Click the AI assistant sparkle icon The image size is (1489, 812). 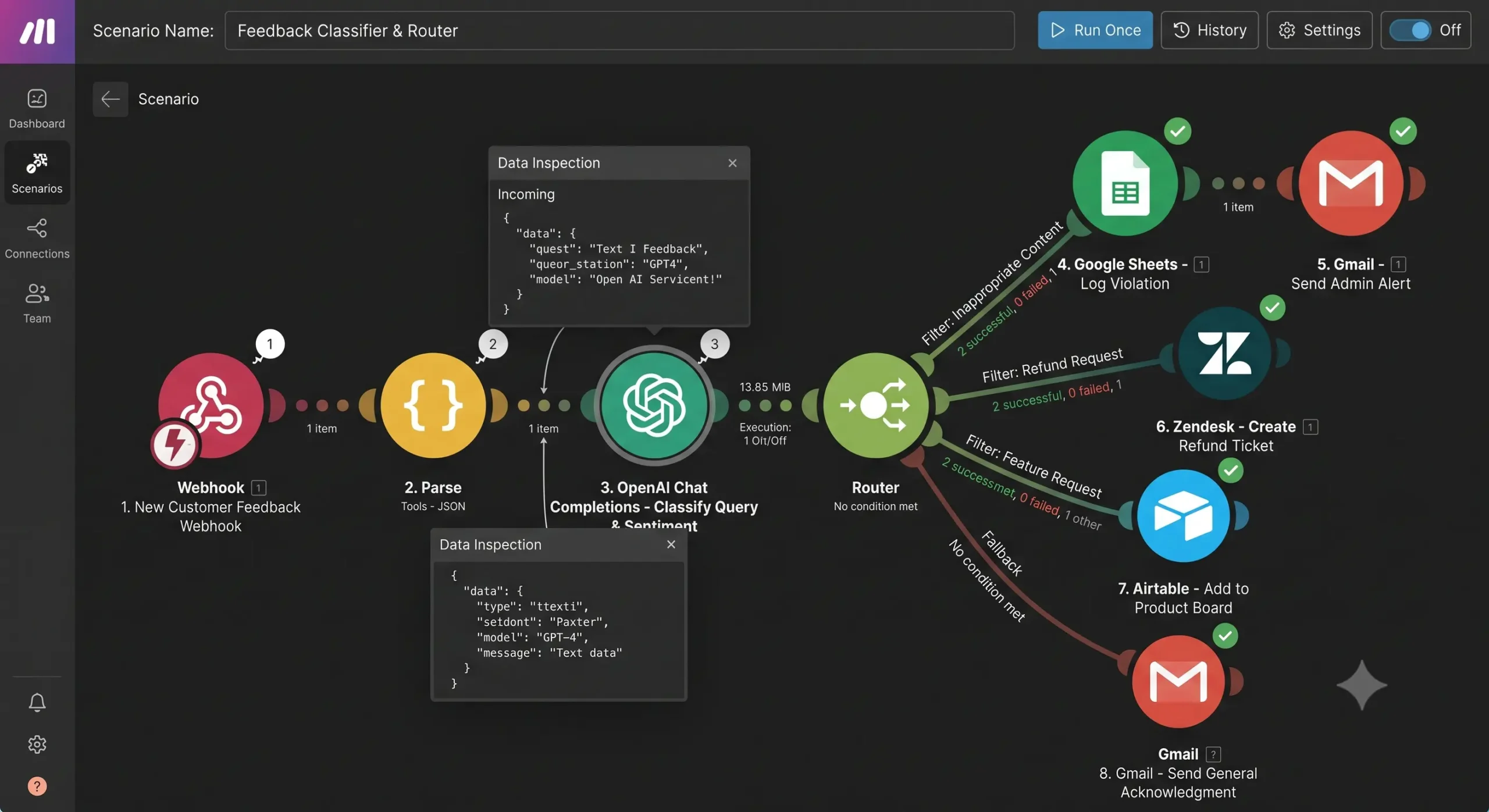[1362, 685]
